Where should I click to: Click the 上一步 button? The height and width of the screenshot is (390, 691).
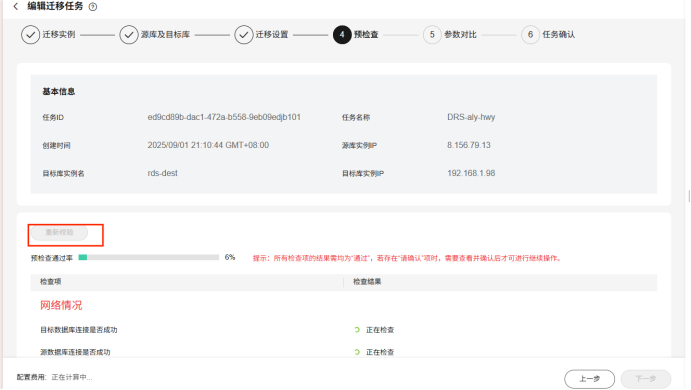(590, 379)
